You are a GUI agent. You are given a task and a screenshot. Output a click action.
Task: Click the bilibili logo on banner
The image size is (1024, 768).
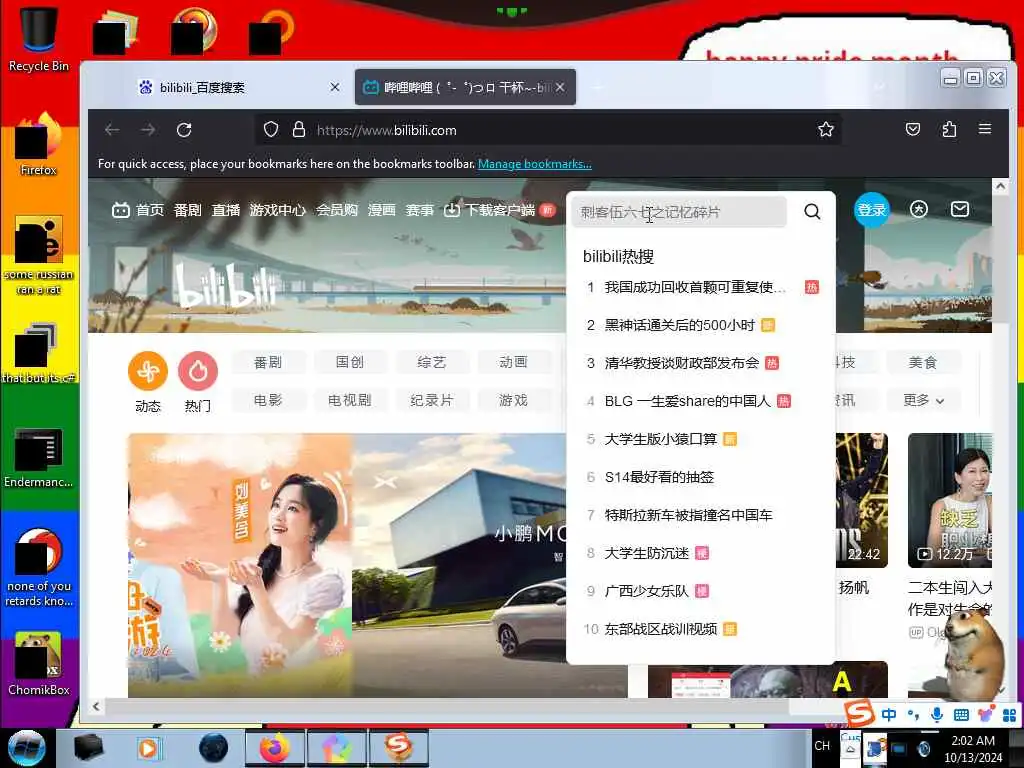pyautogui.click(x=225, y=286)
